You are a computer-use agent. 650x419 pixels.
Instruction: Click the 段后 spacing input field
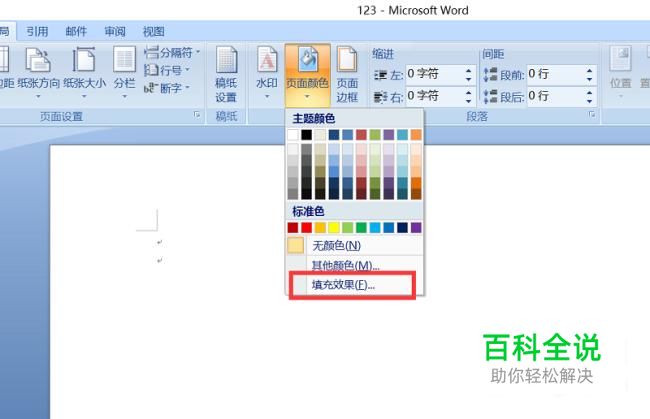pos(555,96)
